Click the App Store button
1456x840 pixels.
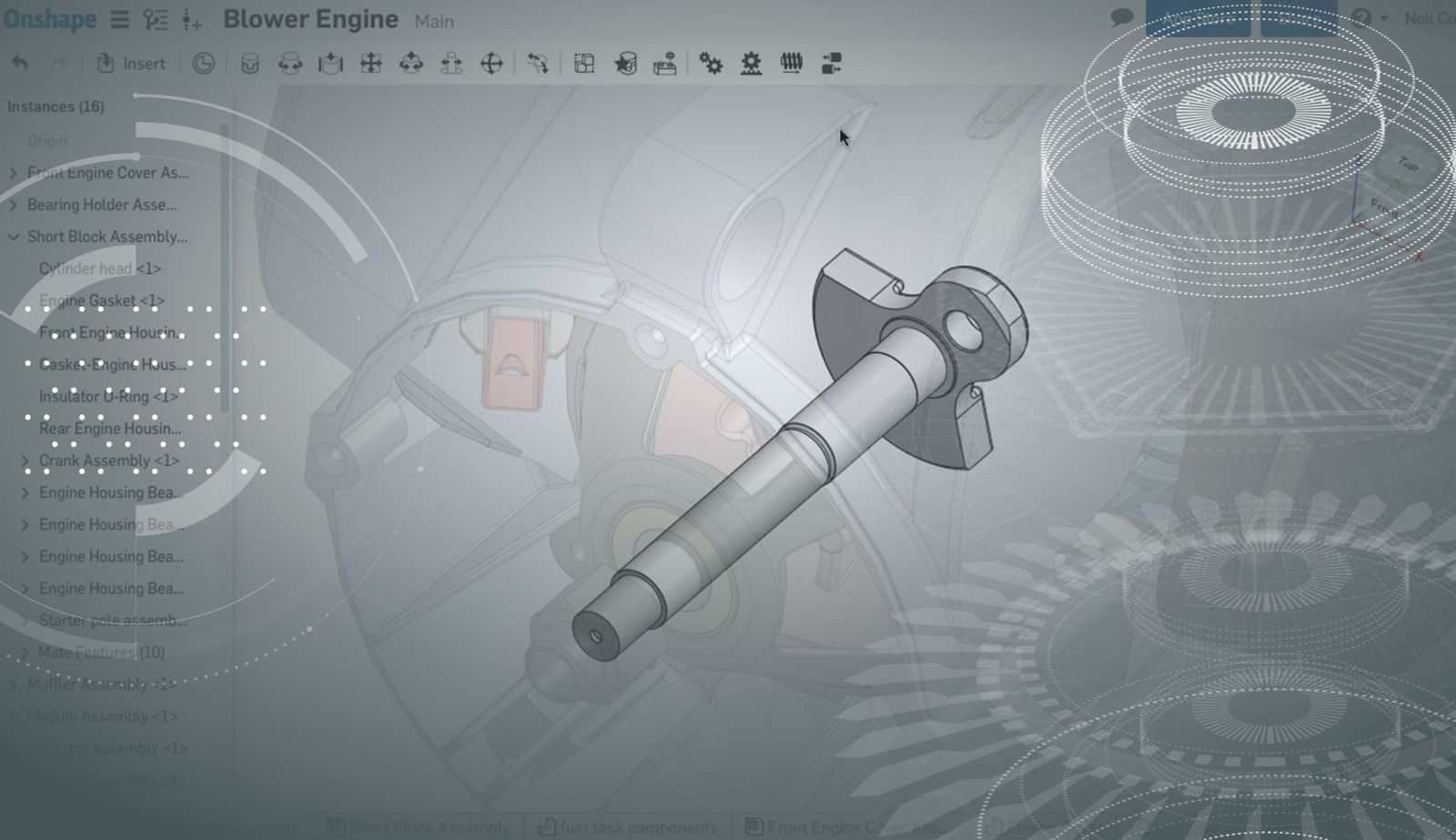tap(1197, 18)
